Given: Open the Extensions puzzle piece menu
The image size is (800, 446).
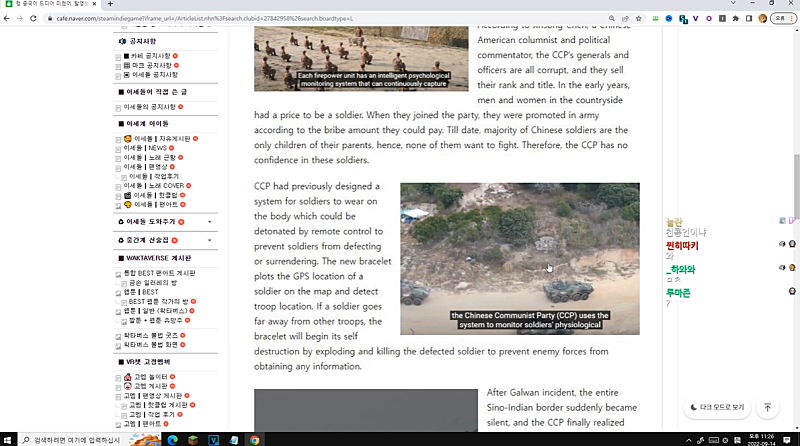Looking at the screenshot, I should coord(735,18).
